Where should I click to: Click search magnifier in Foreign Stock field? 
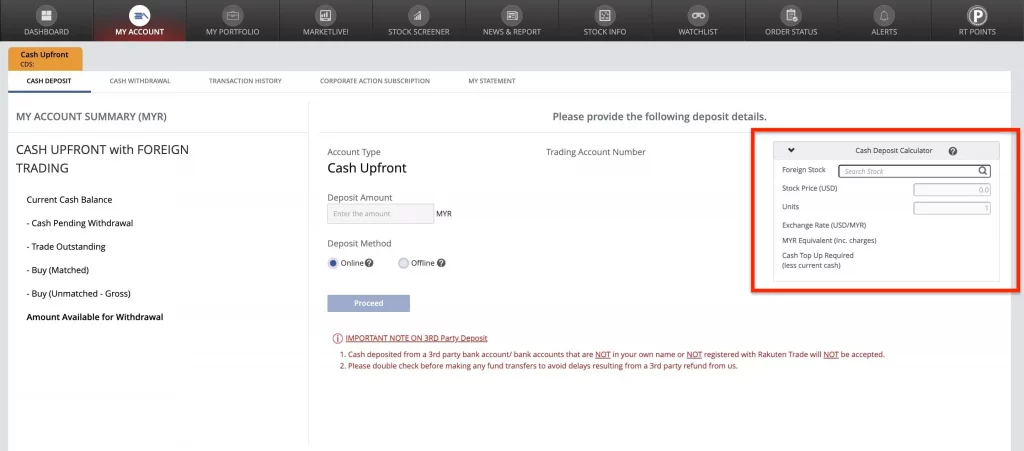coord(983,171)
